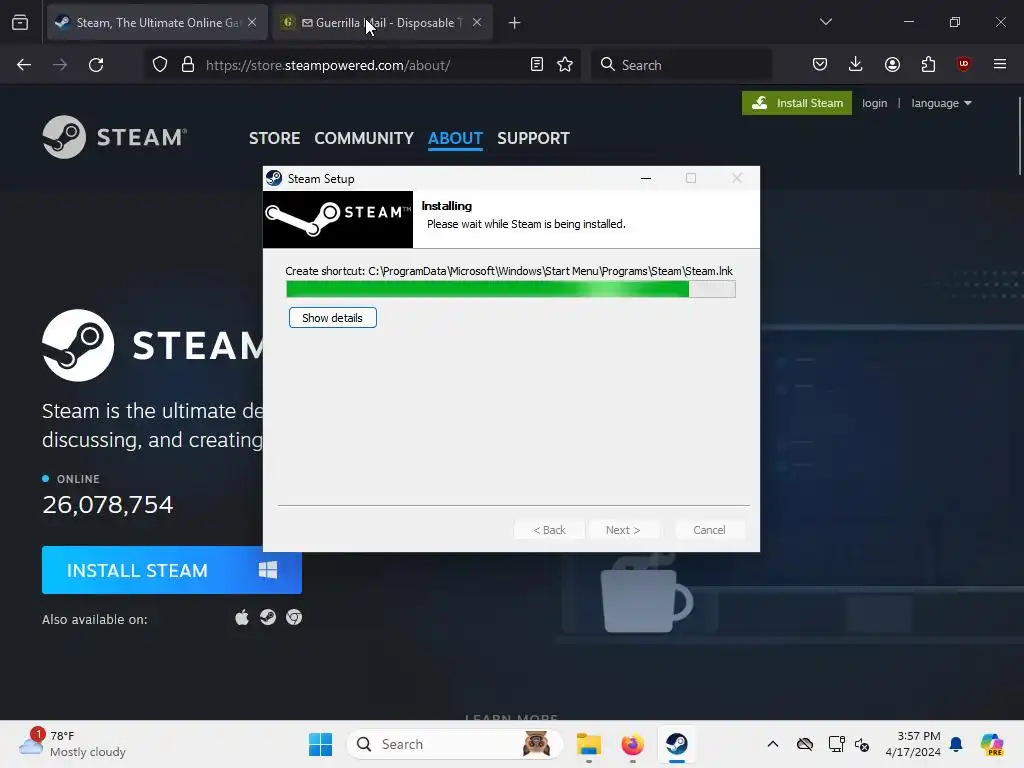Open the uBlock Origin extension

pos(964,64)
